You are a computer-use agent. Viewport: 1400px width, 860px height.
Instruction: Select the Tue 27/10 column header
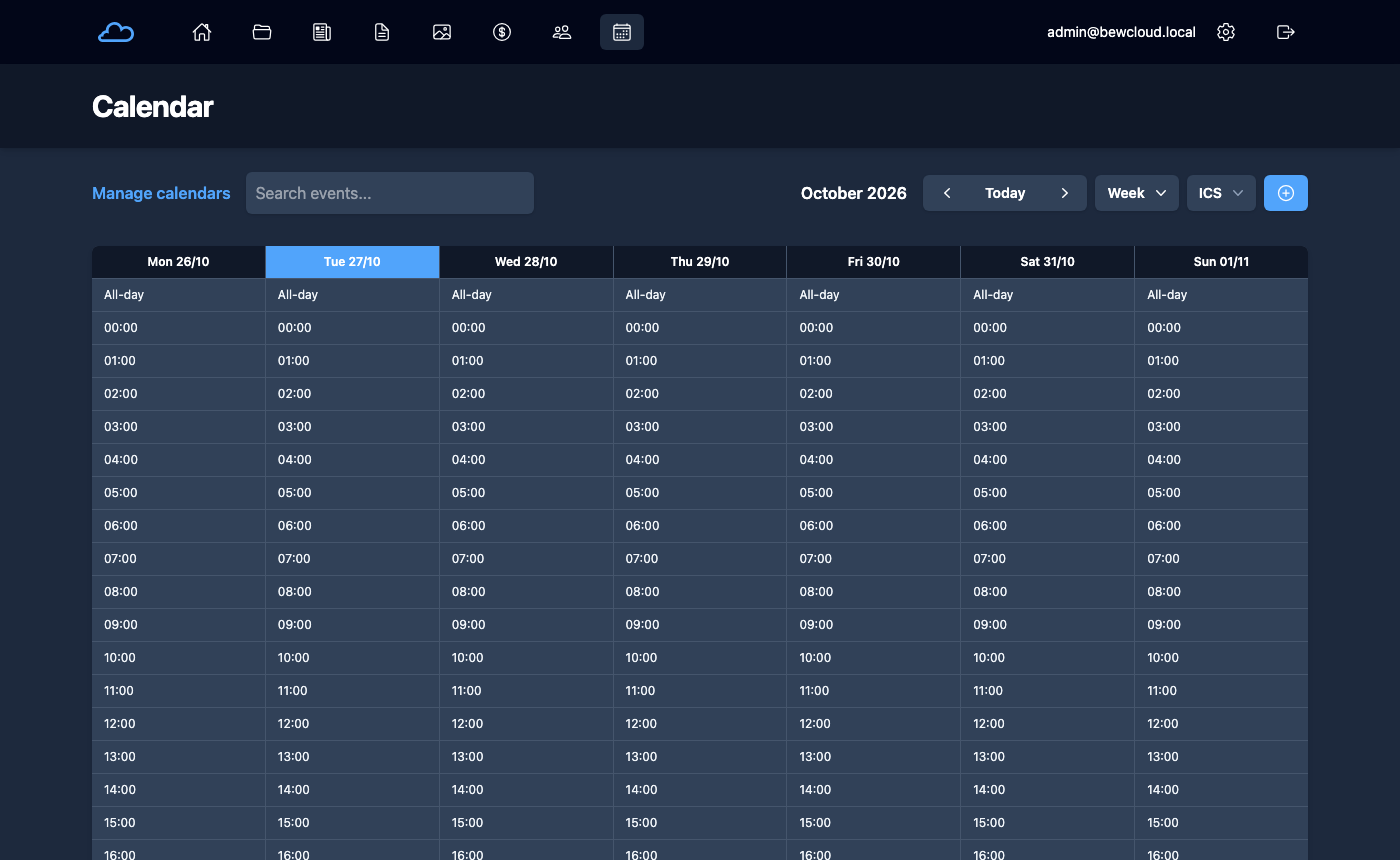coord(352,262)
